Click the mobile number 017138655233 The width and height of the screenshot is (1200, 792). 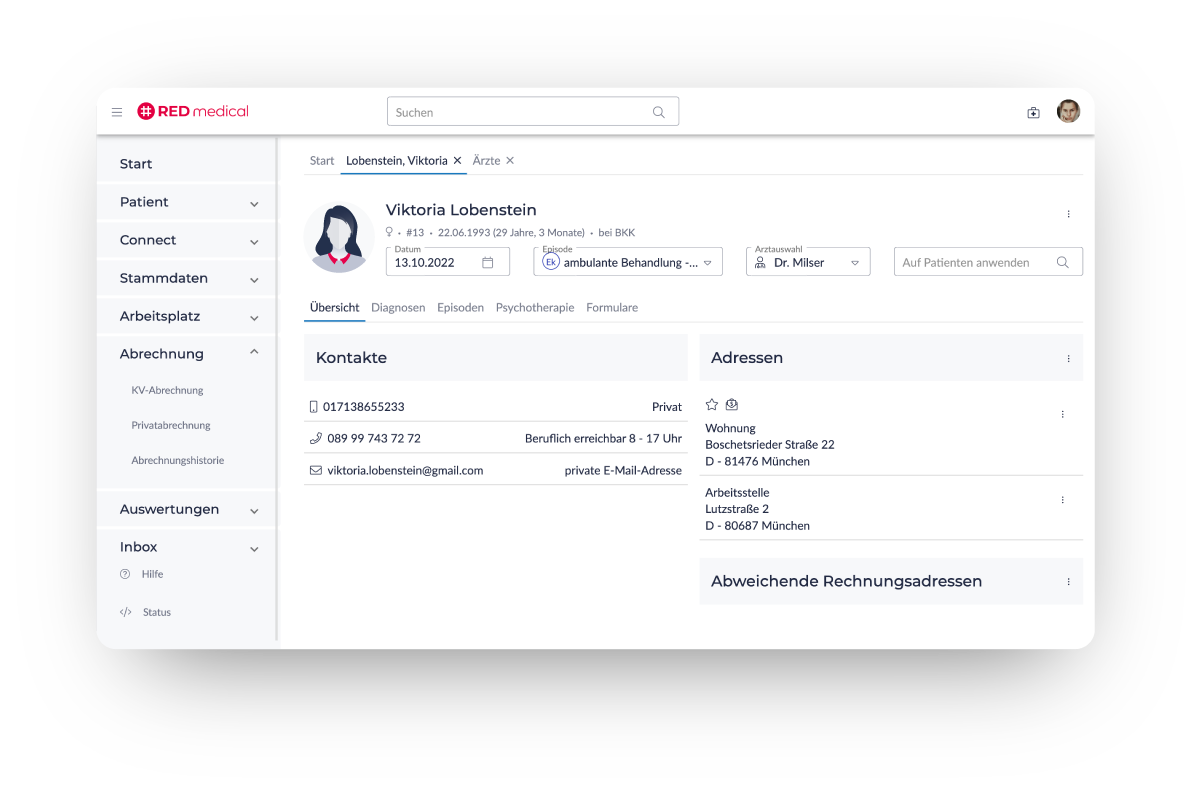[x=364, y=407]
